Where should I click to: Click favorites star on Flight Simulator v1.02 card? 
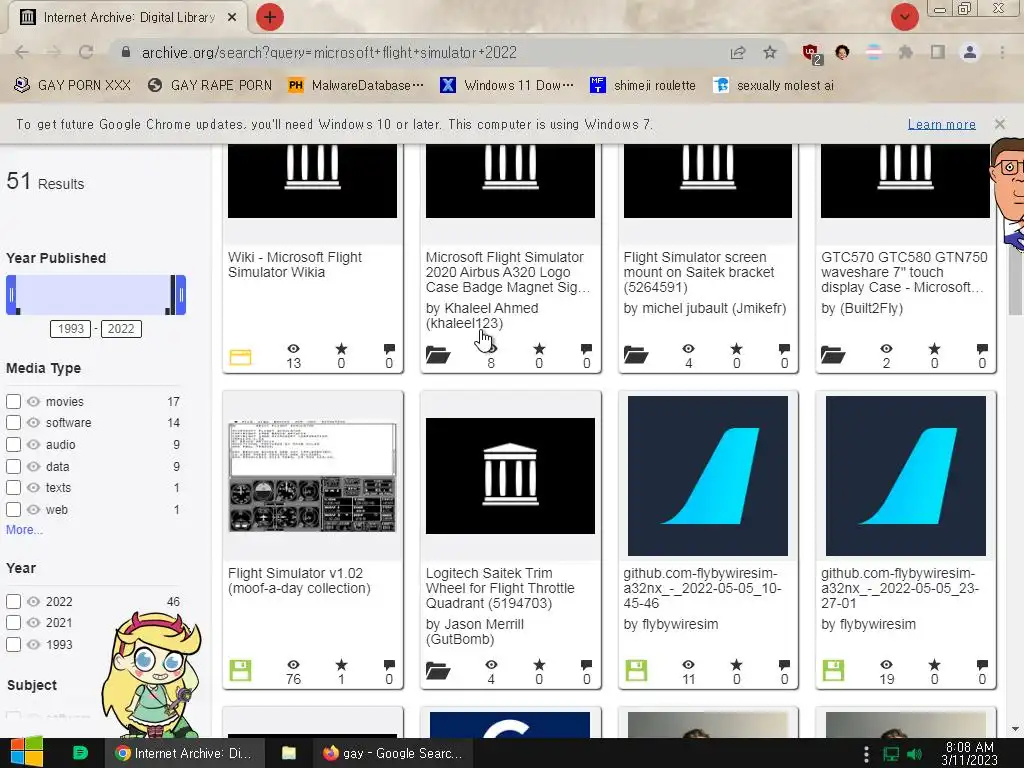pos(342,665)
